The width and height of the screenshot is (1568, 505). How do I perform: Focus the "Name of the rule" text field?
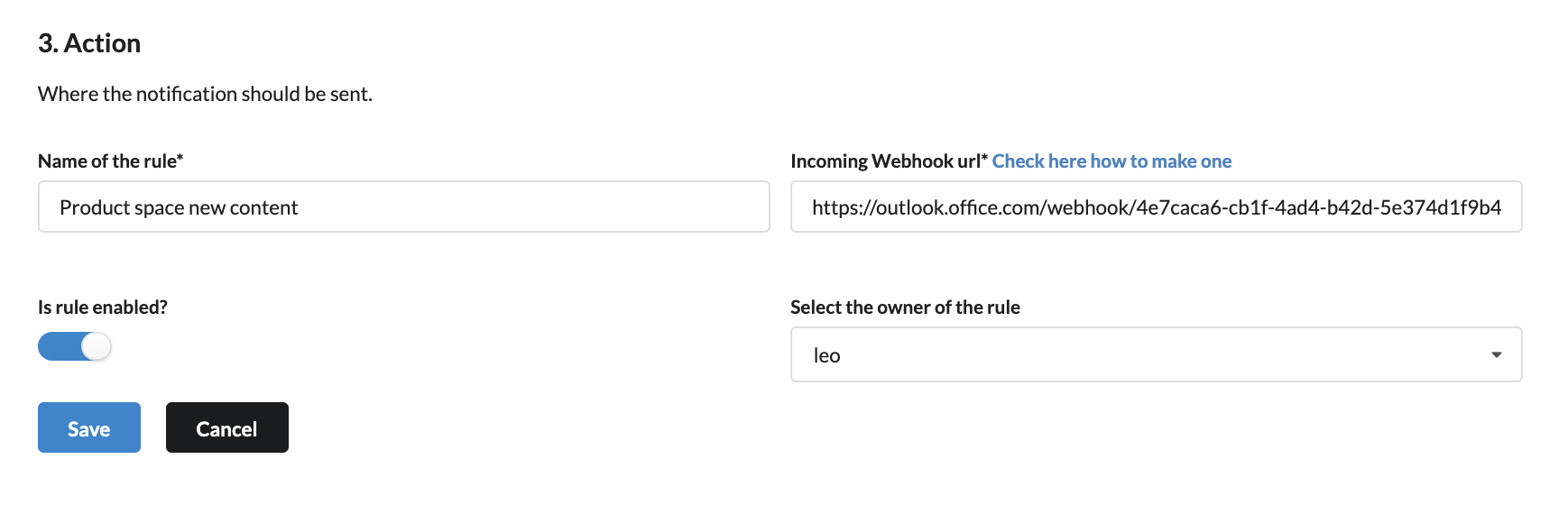point(403,207)
